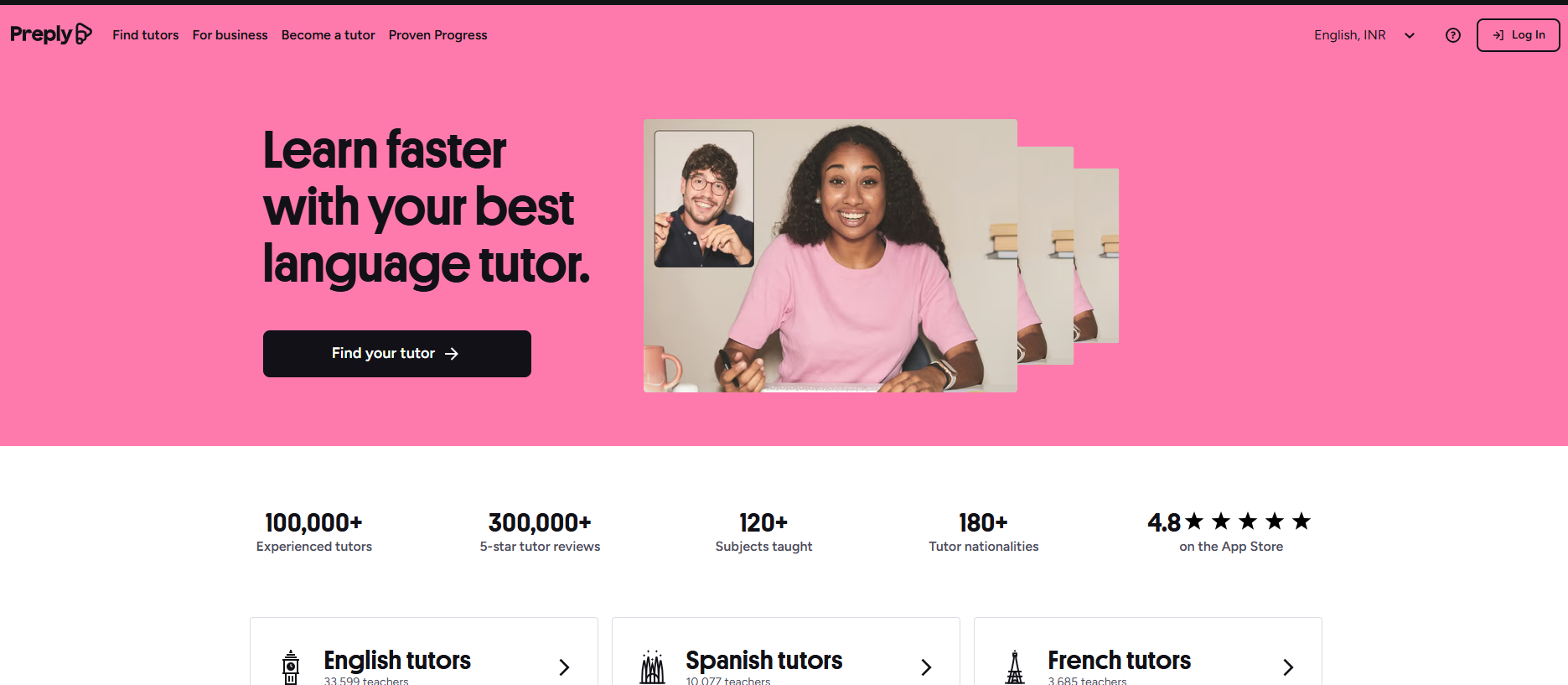This screenshot has height=685, width=1568.
Task: Click the arrow icon in Find your tutor
Action: click(452, 354)
